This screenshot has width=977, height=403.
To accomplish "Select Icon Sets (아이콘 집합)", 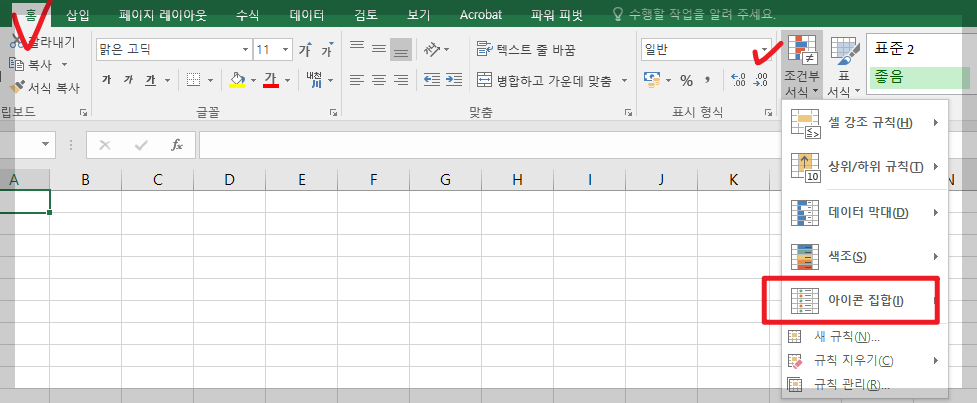I will click(865, 301).
